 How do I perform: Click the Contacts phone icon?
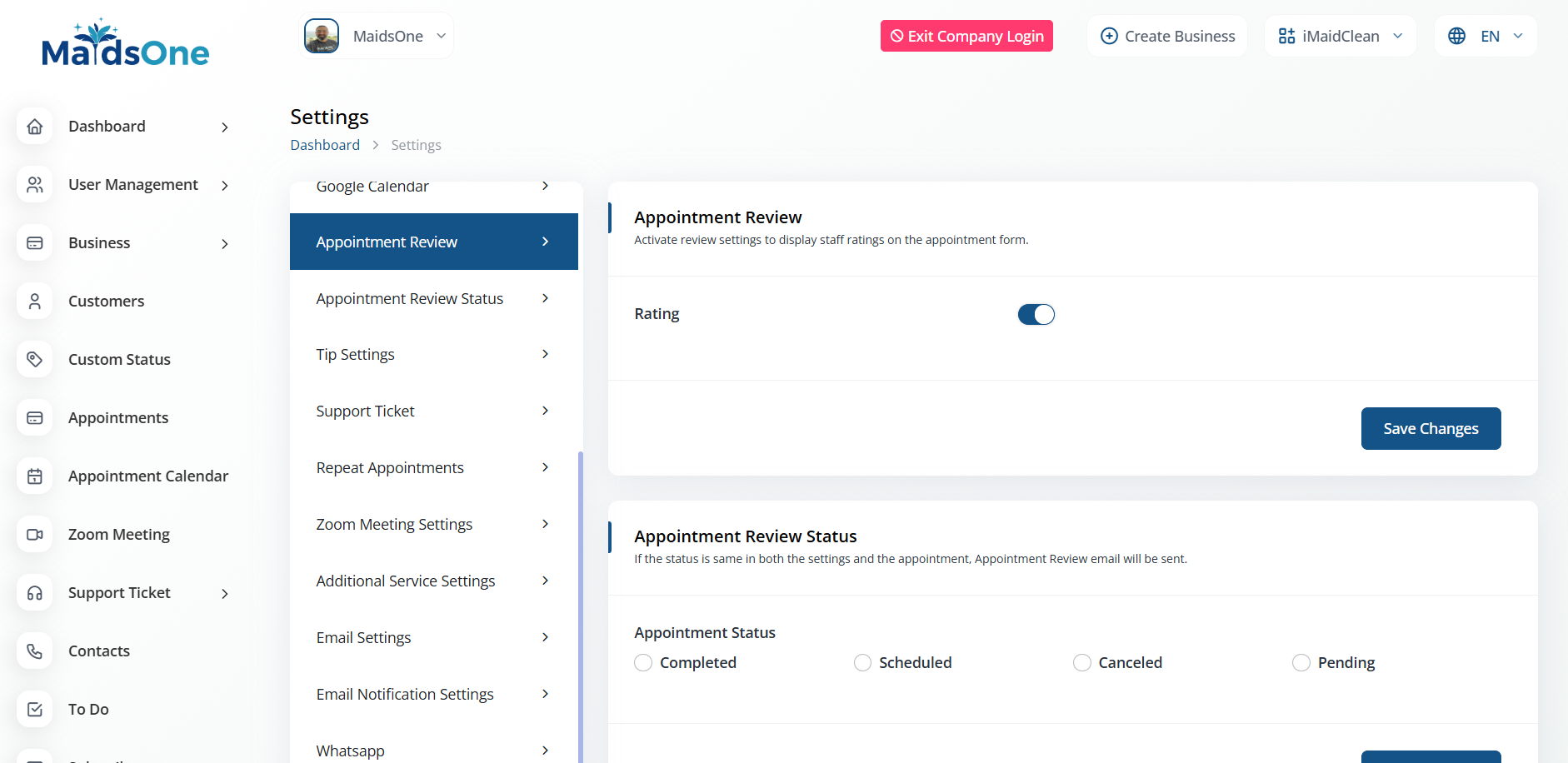pos(35,651)
